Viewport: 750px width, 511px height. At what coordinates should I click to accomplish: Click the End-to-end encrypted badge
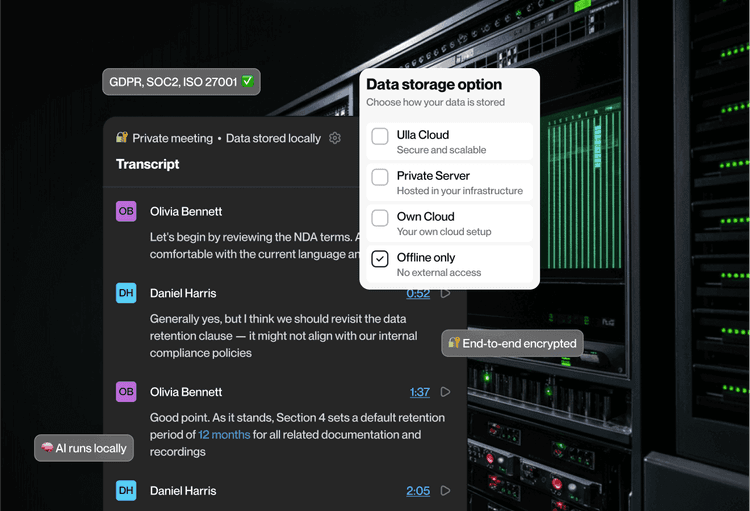tap(512, 343)
